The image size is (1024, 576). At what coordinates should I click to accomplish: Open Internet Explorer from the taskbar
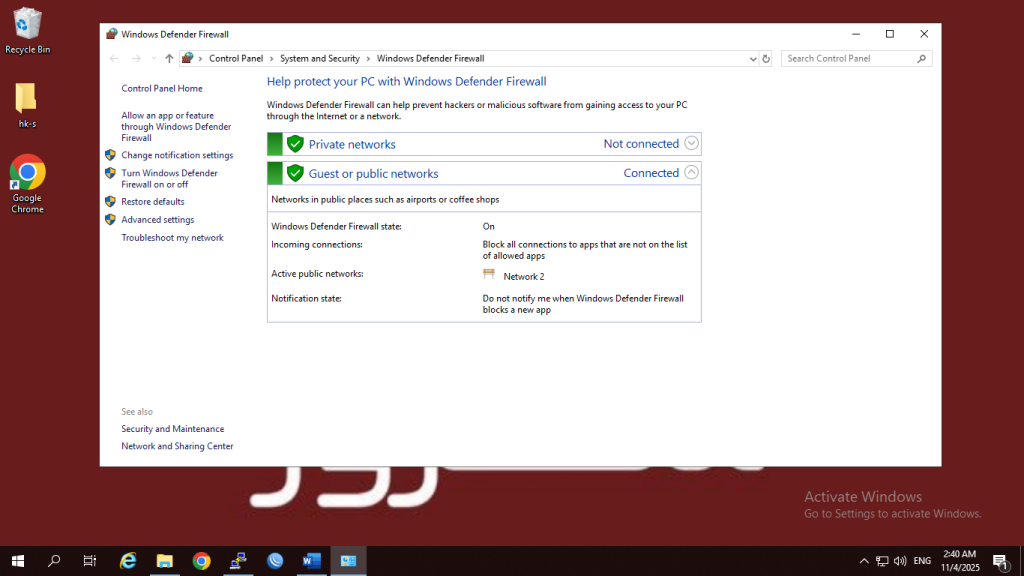128,561
